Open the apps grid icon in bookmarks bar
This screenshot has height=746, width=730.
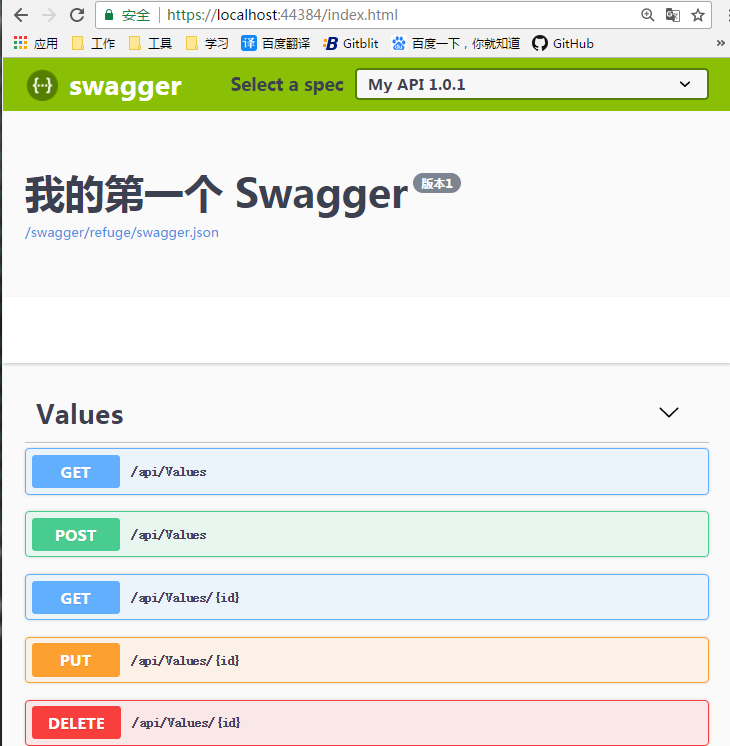click(x=20, y=43)
